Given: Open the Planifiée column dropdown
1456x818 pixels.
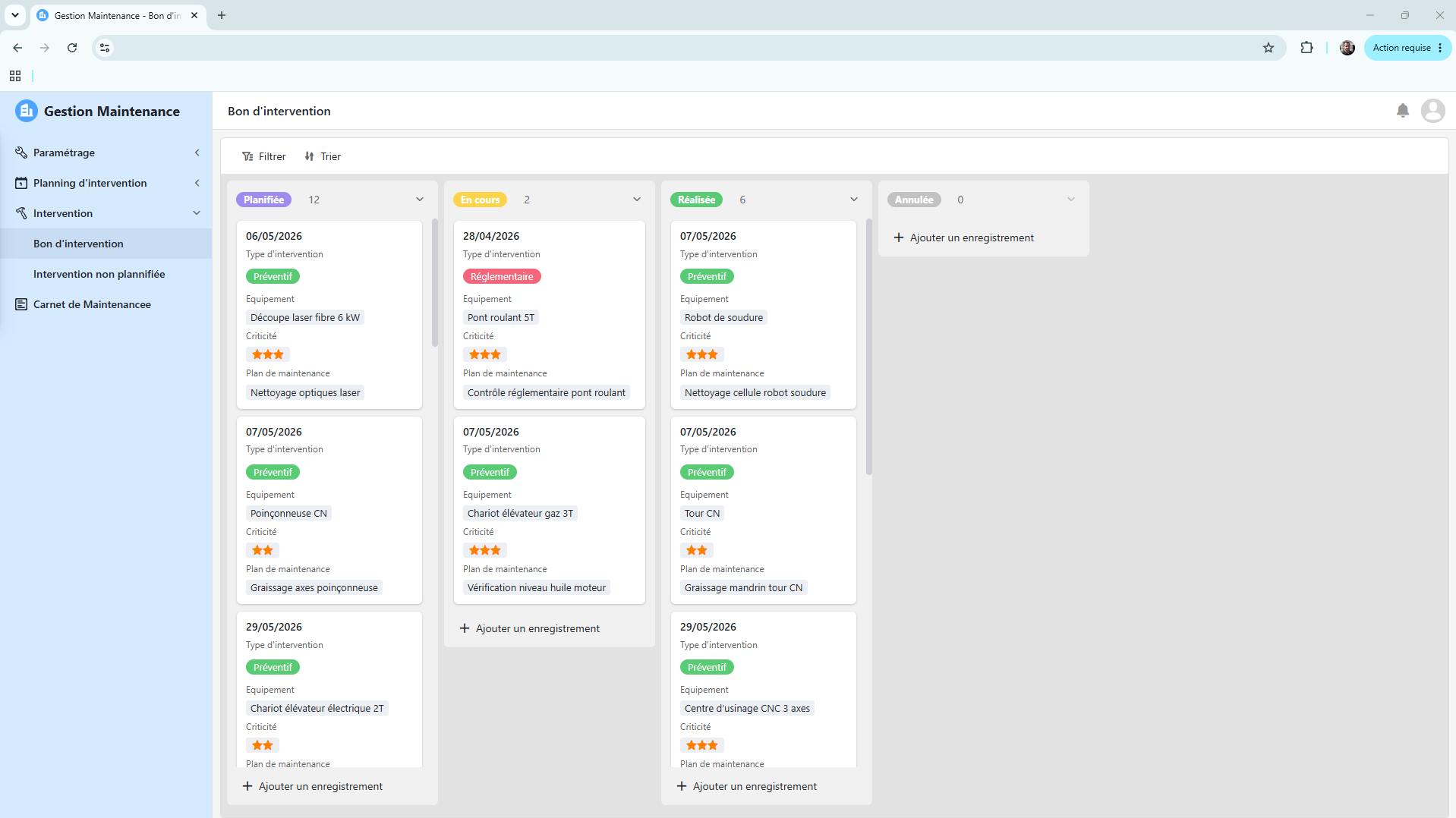Looking at the screenshot, I should (420, 200).
